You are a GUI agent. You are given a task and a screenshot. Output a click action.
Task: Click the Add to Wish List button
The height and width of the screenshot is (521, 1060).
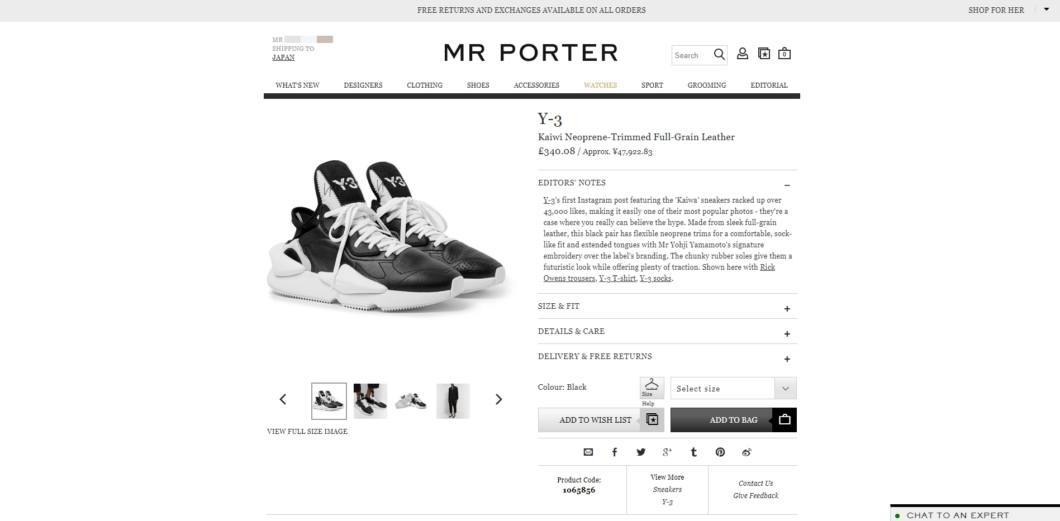[601, 420]
